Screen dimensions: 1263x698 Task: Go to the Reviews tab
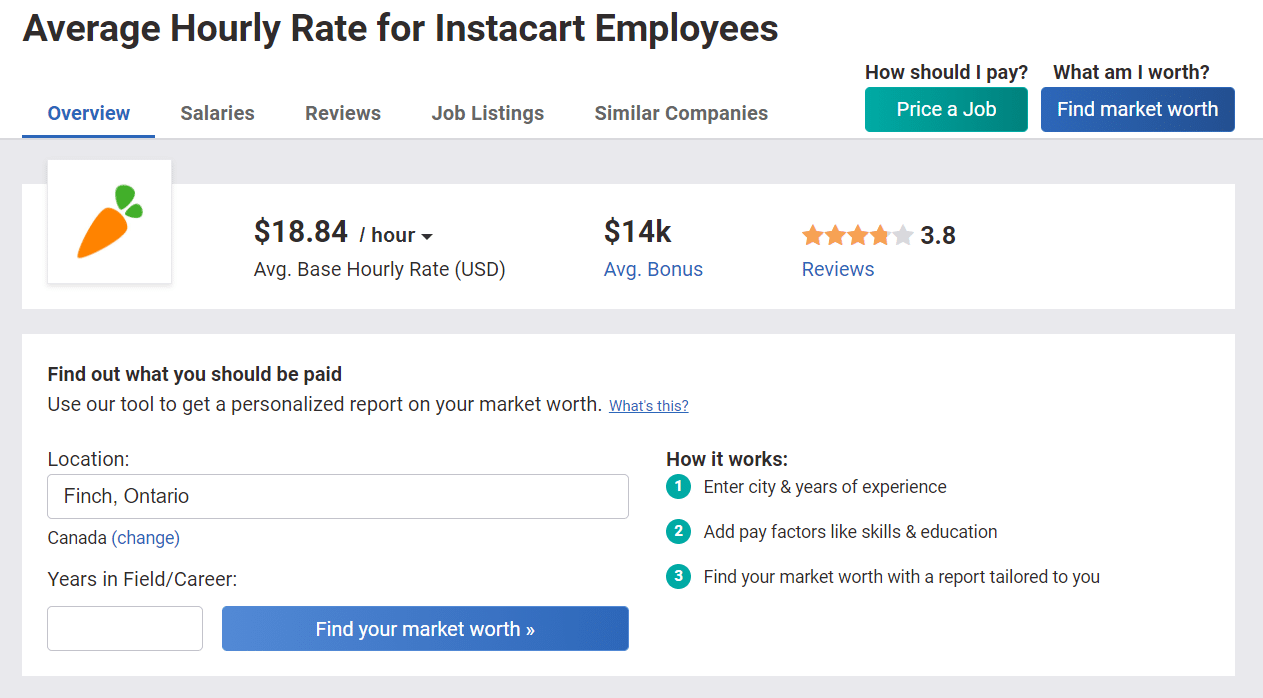click(x=343, y=113)
